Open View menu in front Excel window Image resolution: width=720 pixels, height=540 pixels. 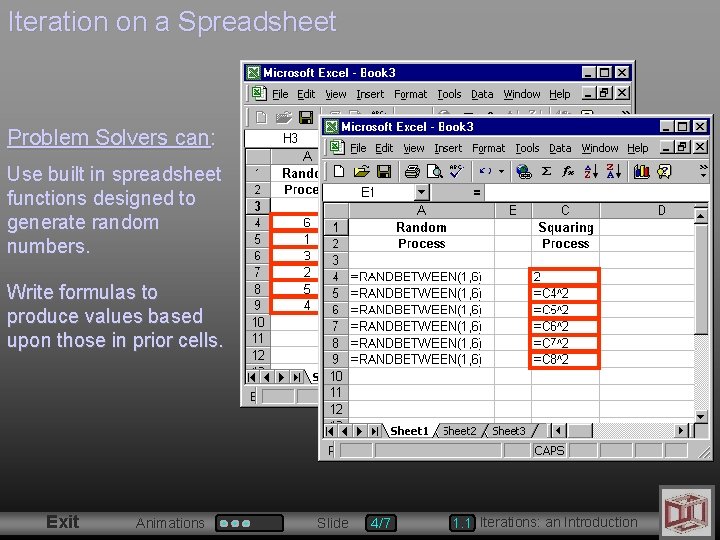pyautogui.click(x=414, y=148)
